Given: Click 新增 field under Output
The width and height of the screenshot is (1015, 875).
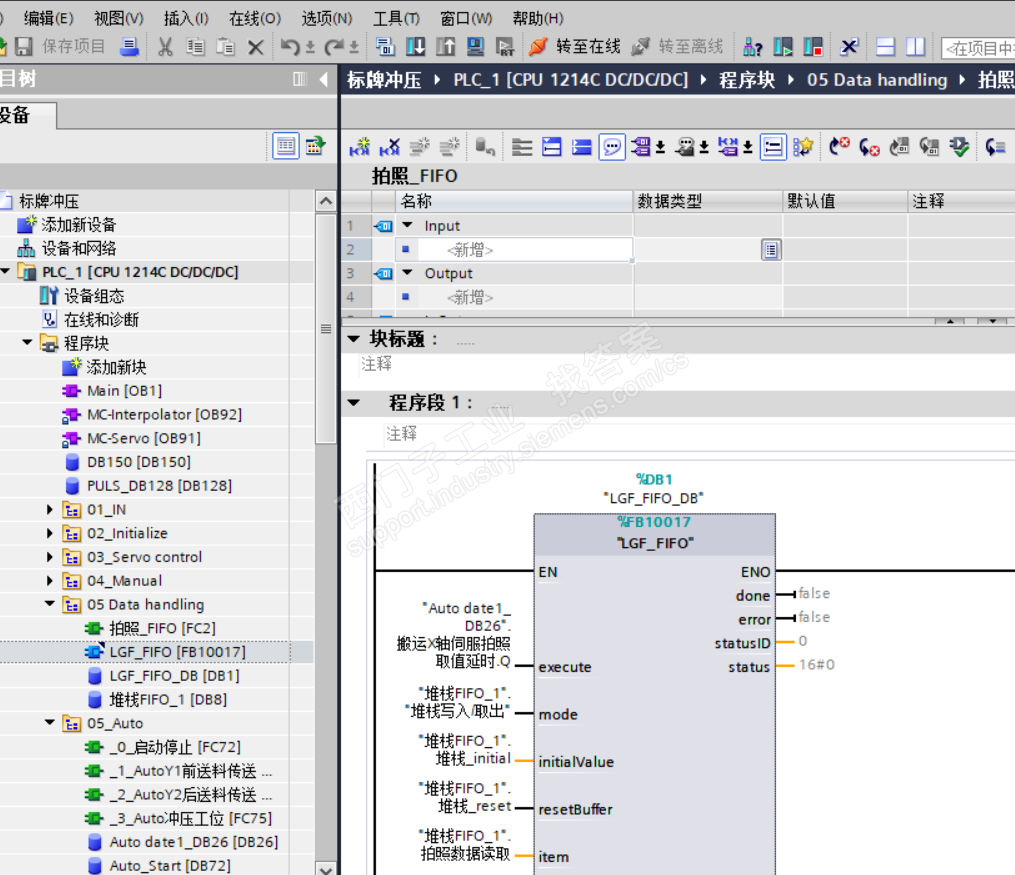Looking at the screenshot, I should click(x=525, y=297).
